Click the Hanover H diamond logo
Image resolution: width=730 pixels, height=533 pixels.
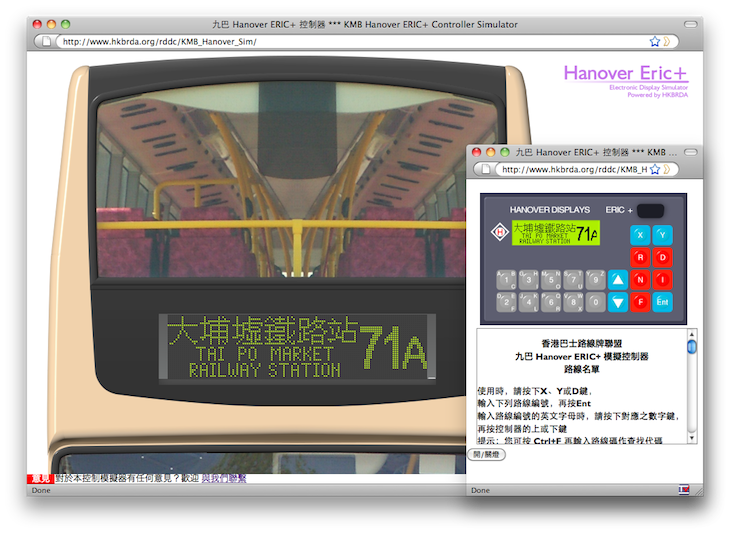(x=500, y=232)
